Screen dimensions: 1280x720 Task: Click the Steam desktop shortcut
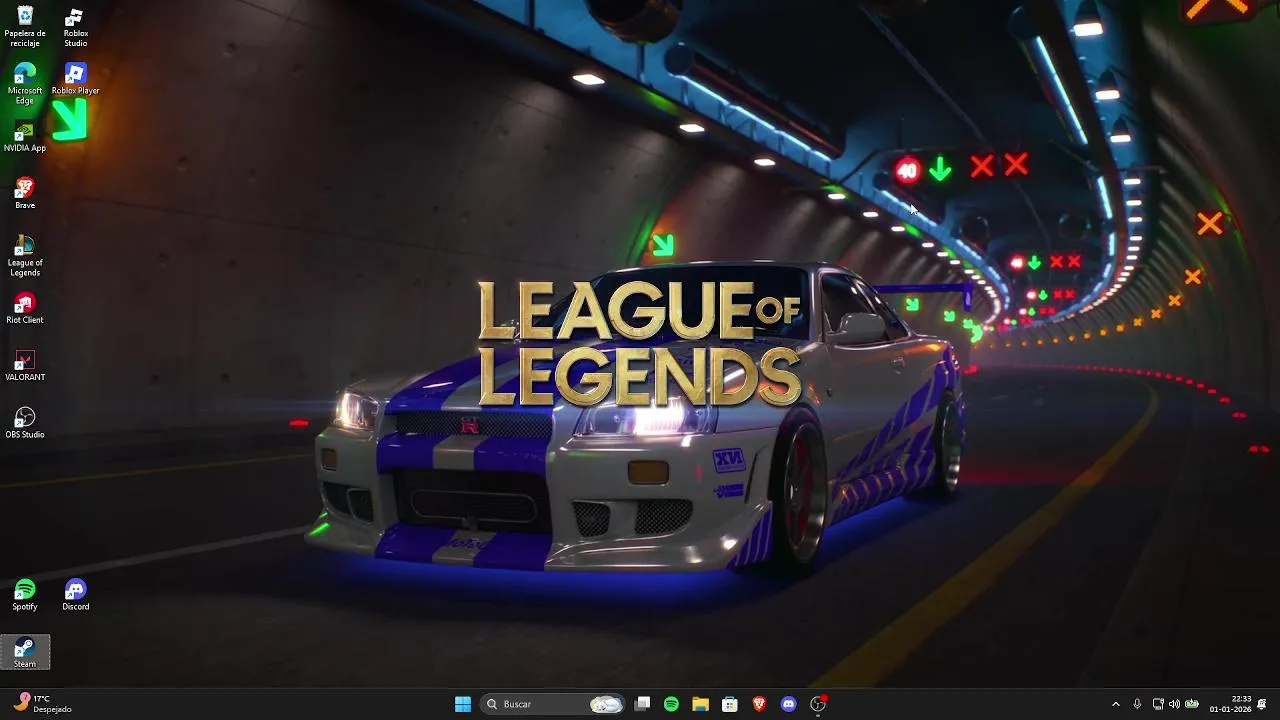pos(25,652)
